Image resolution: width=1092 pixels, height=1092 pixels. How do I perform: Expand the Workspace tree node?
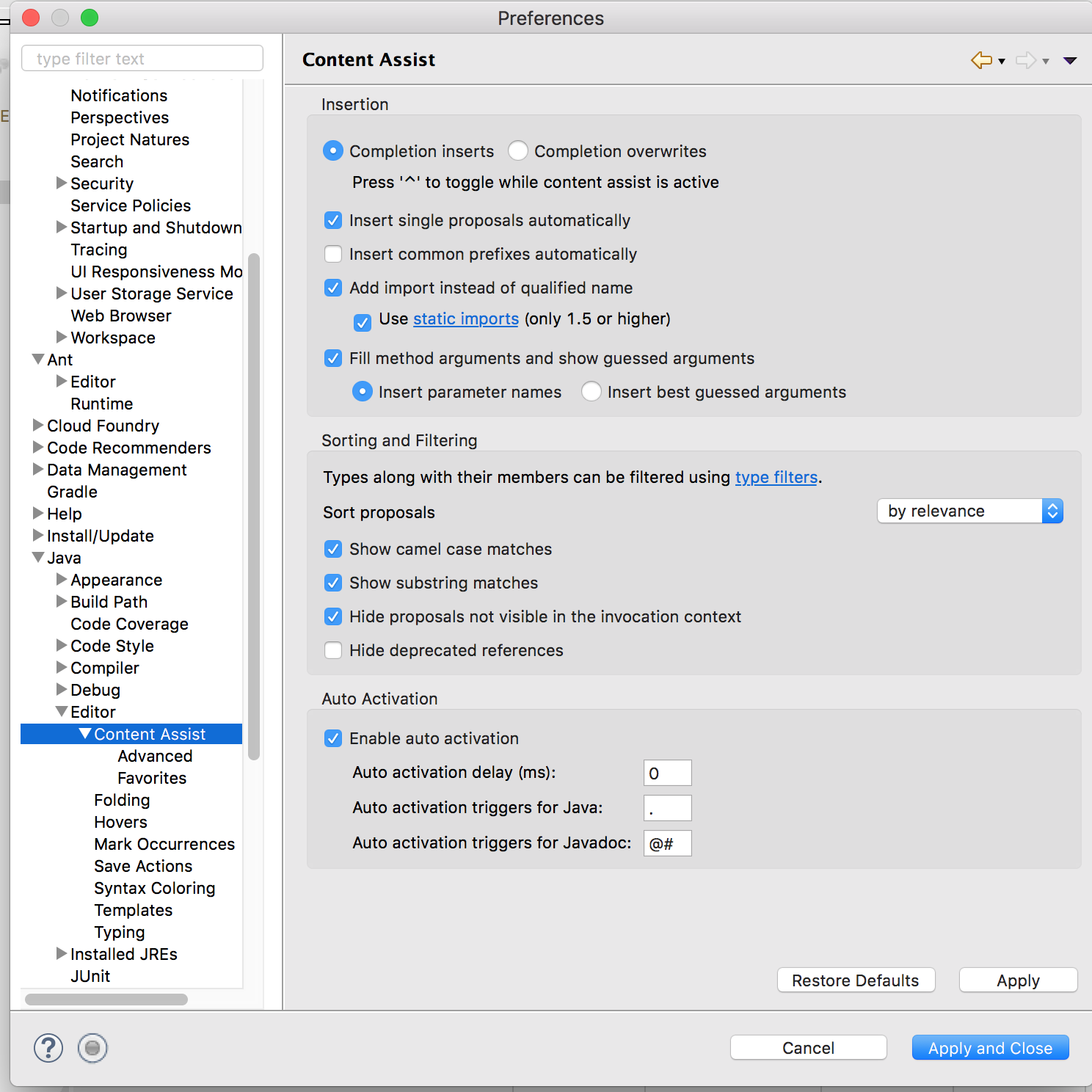(x=62, y=337)
